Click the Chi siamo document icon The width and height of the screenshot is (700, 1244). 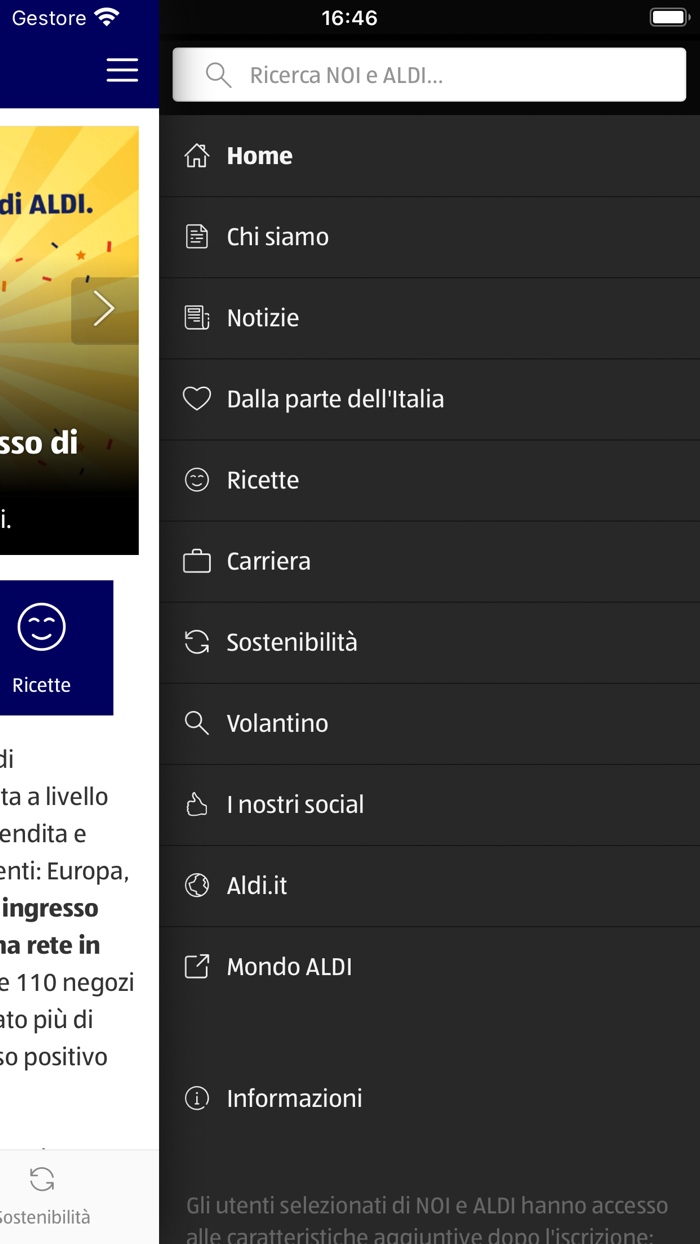tap(197, 236)
